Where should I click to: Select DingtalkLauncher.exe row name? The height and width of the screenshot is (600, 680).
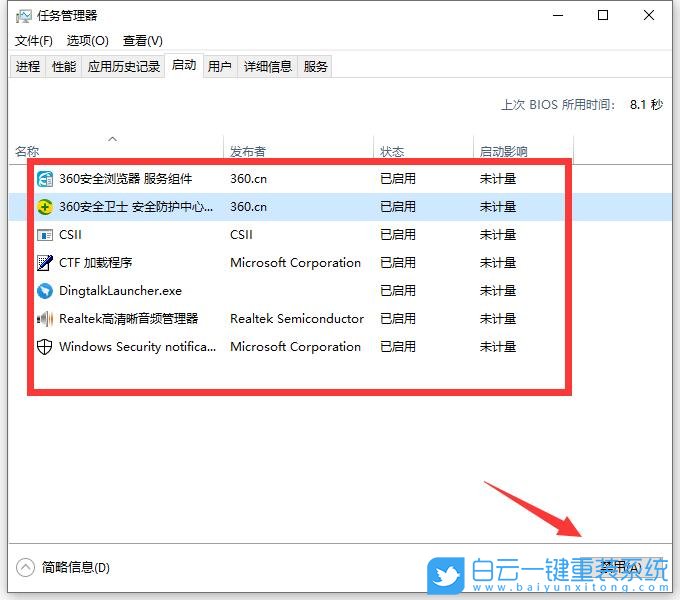[121, 291]
